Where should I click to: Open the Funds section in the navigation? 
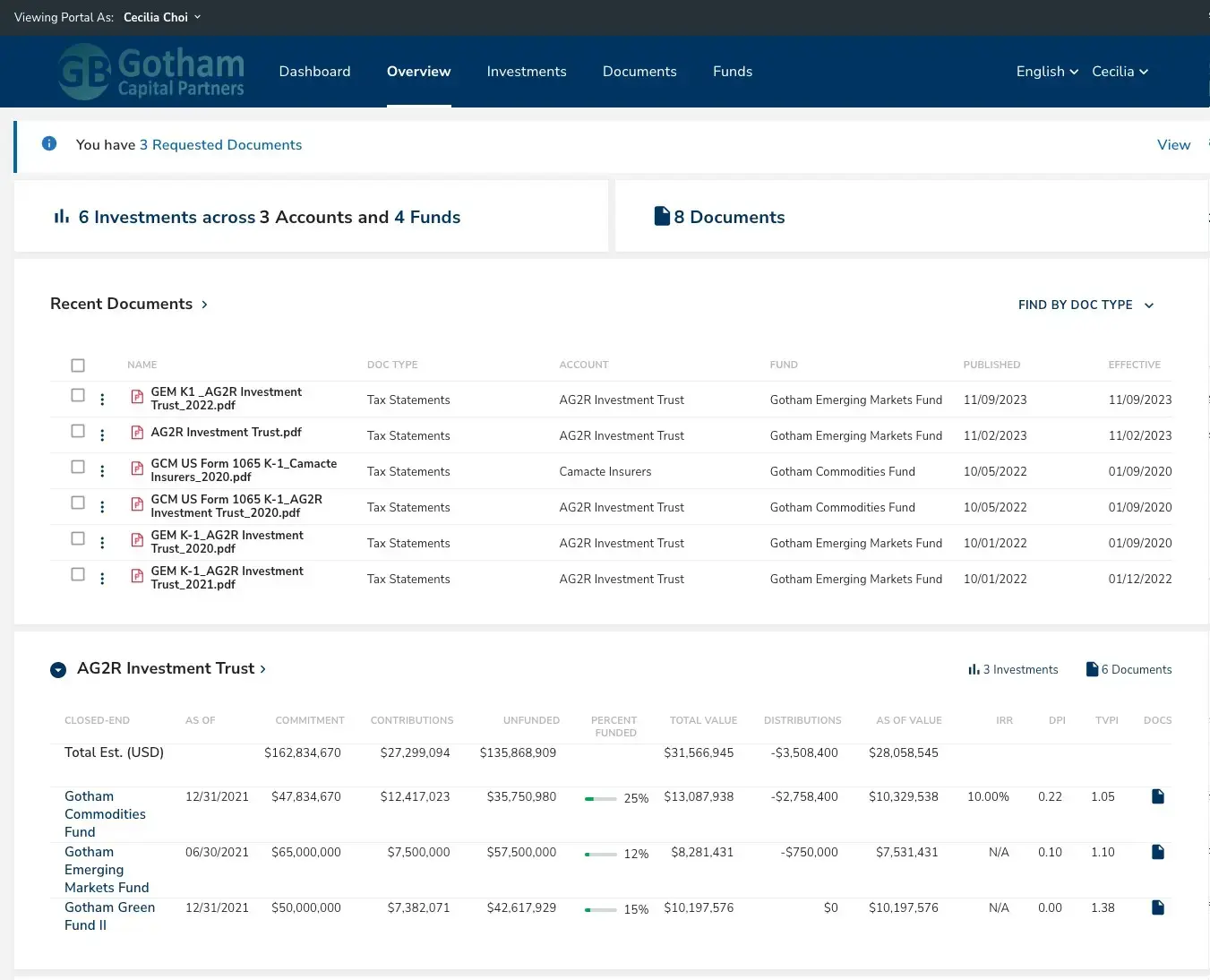[x=733, y=71]
